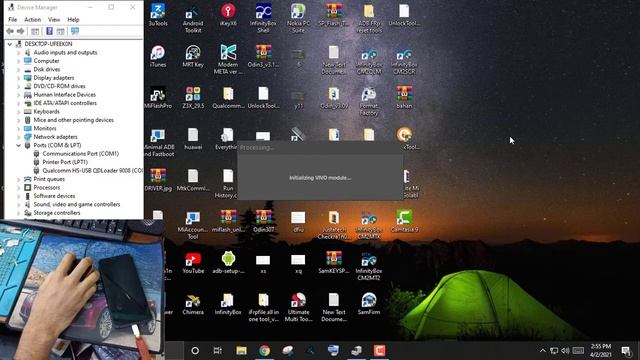Select Qualcomm HS-USB QDLoader 9008 device
The height and width of the screenshot is (360, 640).
[x=88, y=171]
